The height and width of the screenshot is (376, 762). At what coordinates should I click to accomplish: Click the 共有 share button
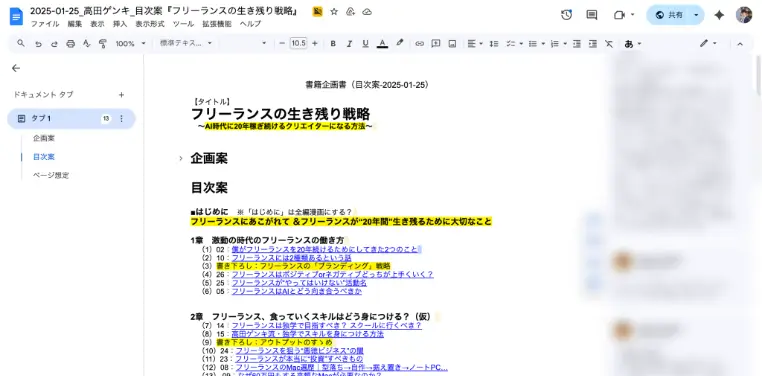tap(669, 15)
